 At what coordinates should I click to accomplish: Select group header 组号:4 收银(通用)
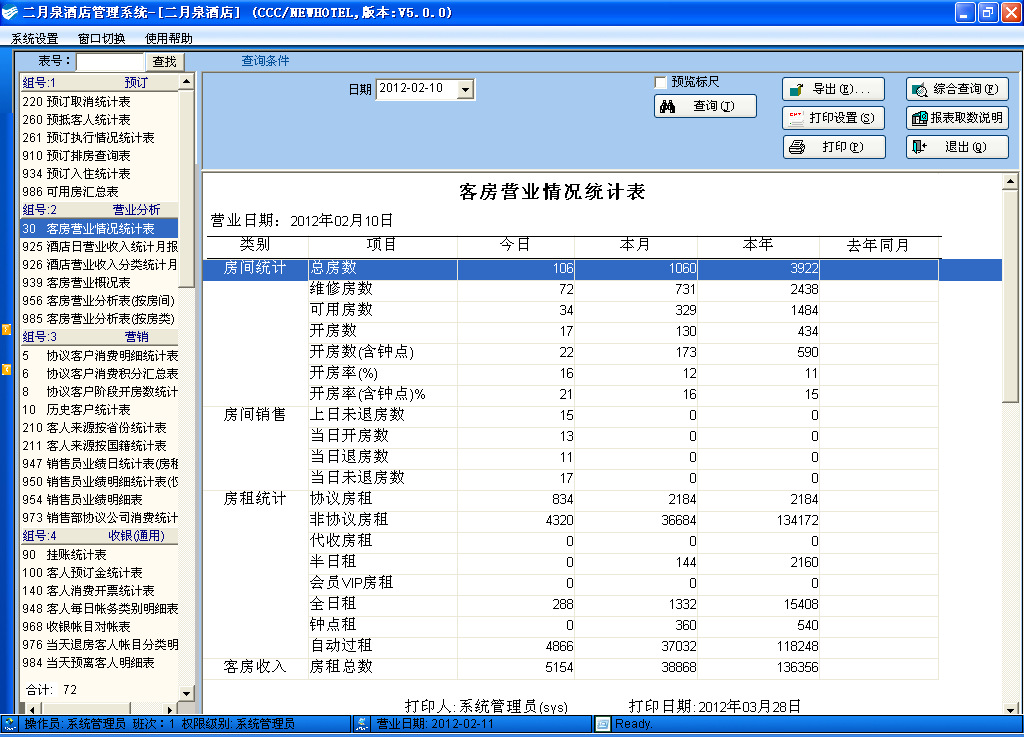click(x=99, y=536)
